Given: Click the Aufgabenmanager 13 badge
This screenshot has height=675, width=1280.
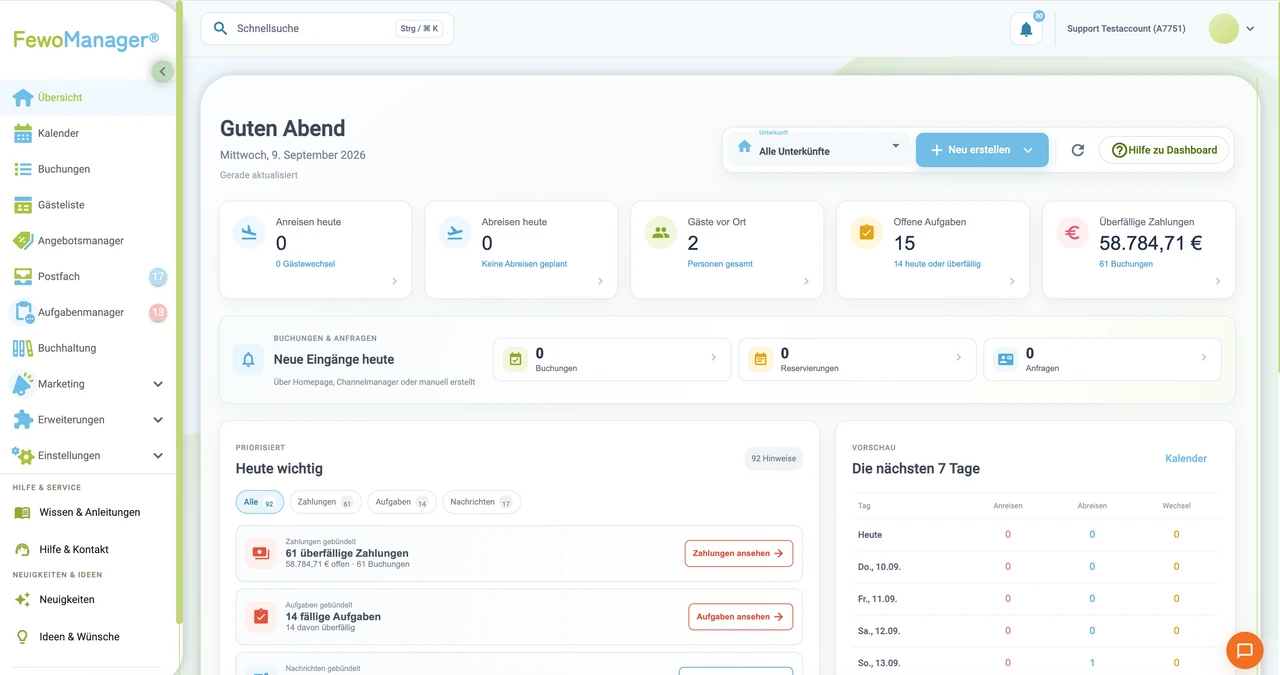Looking at the screenshot, I should pos(158,313).
